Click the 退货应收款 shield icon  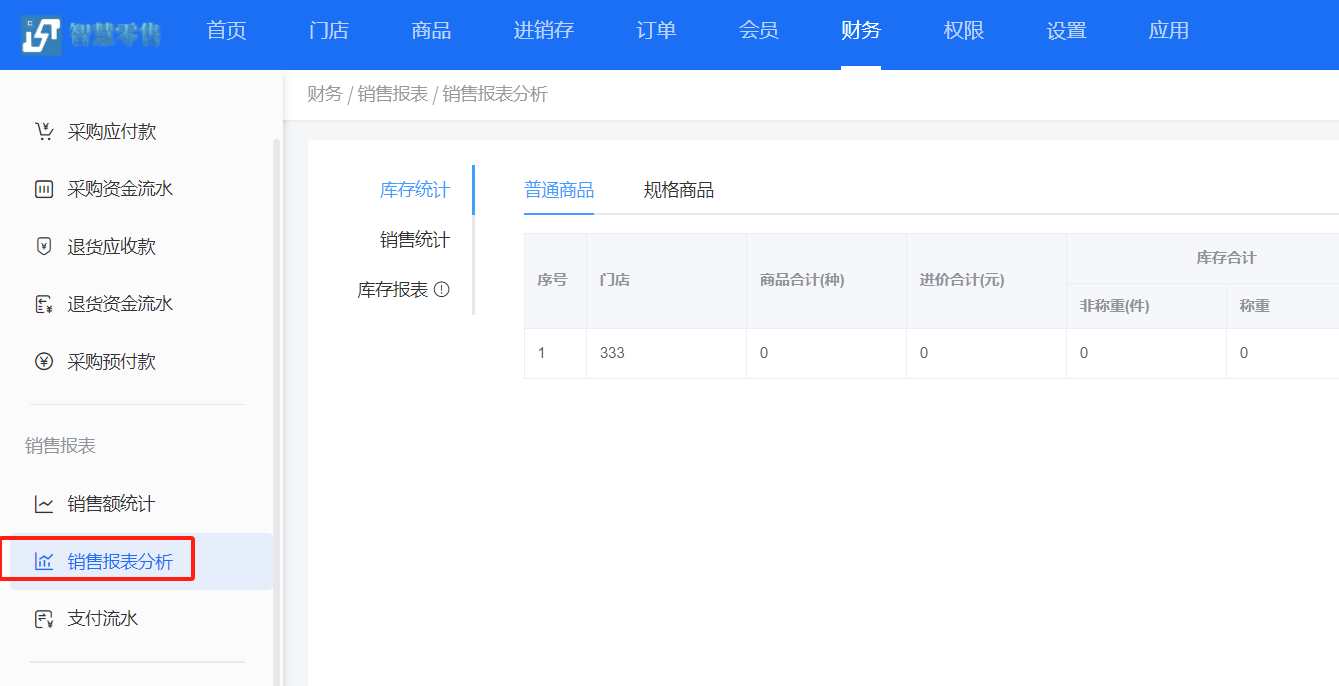(x=44, y=246)
